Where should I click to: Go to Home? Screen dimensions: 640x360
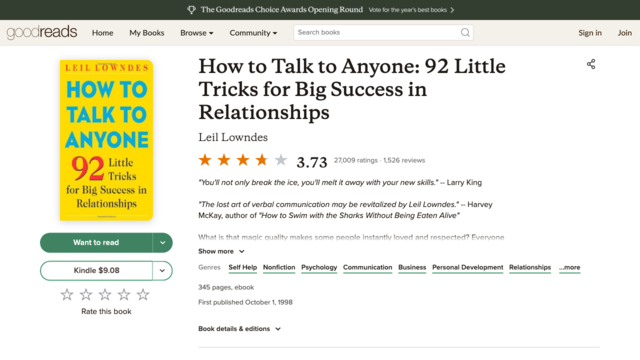click(102, 33)
